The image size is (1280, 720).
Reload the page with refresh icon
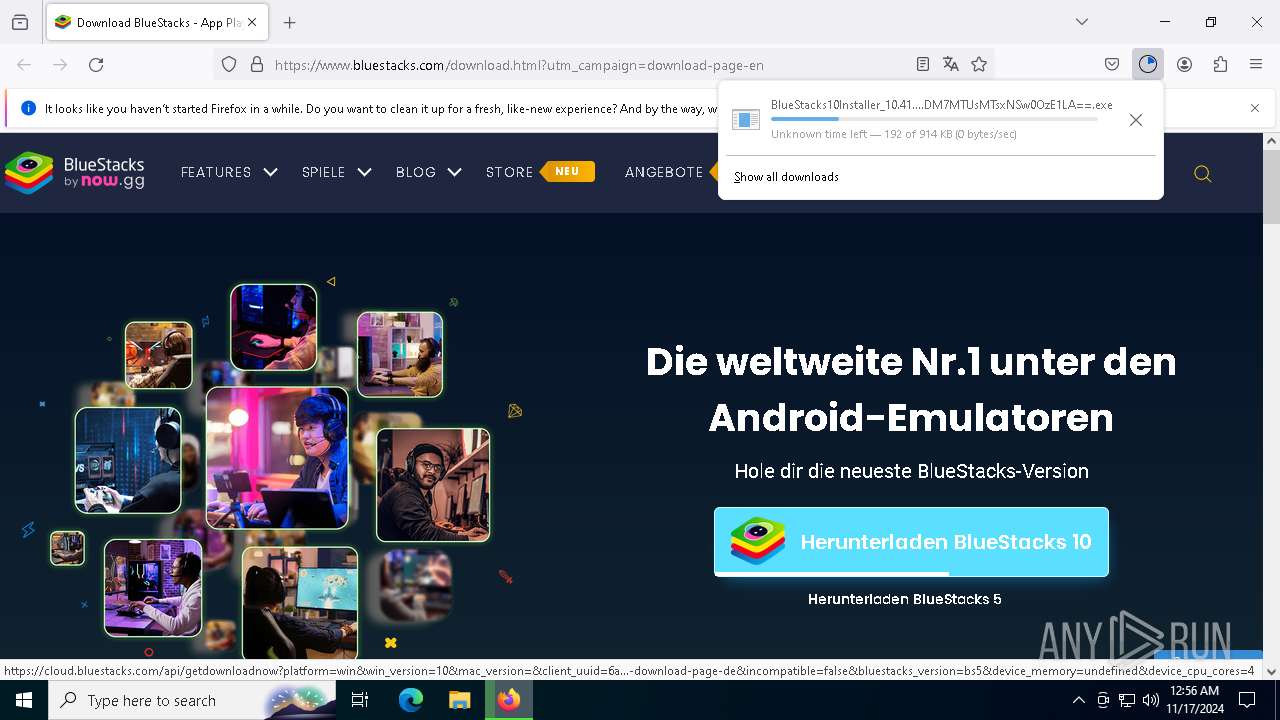point(96,65)
